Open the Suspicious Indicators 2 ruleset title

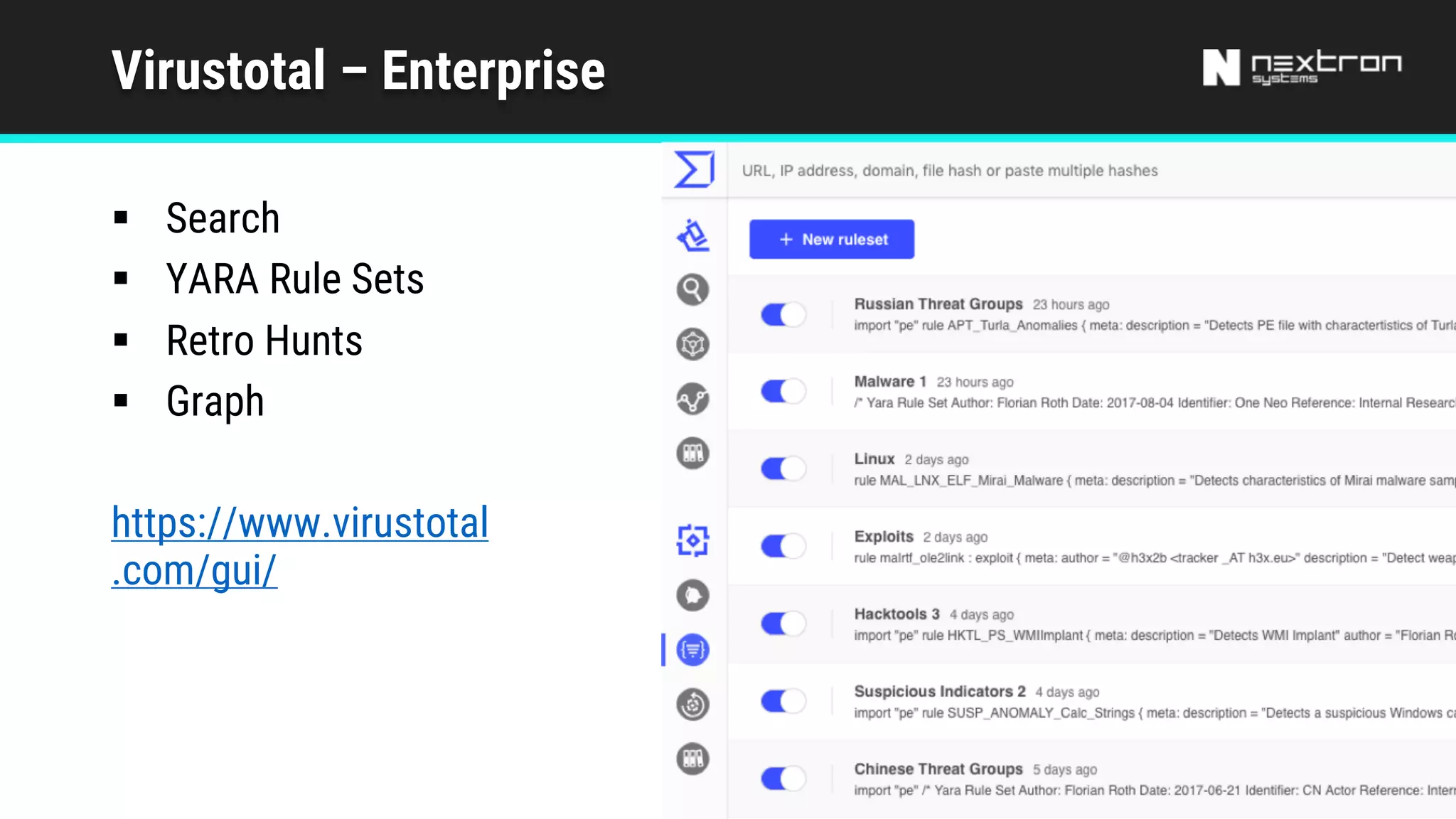click(x=940, y=692)
